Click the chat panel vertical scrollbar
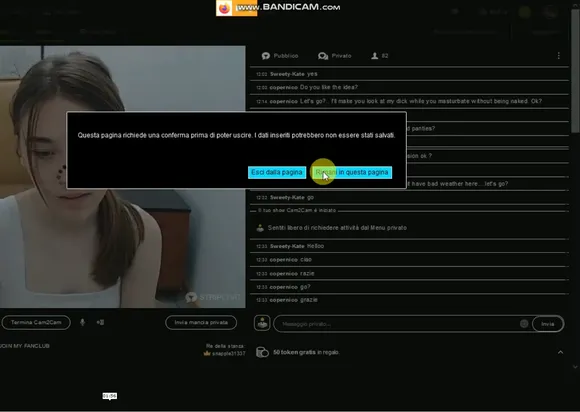This screenshot has width=580, height=412. click(576, 70)
